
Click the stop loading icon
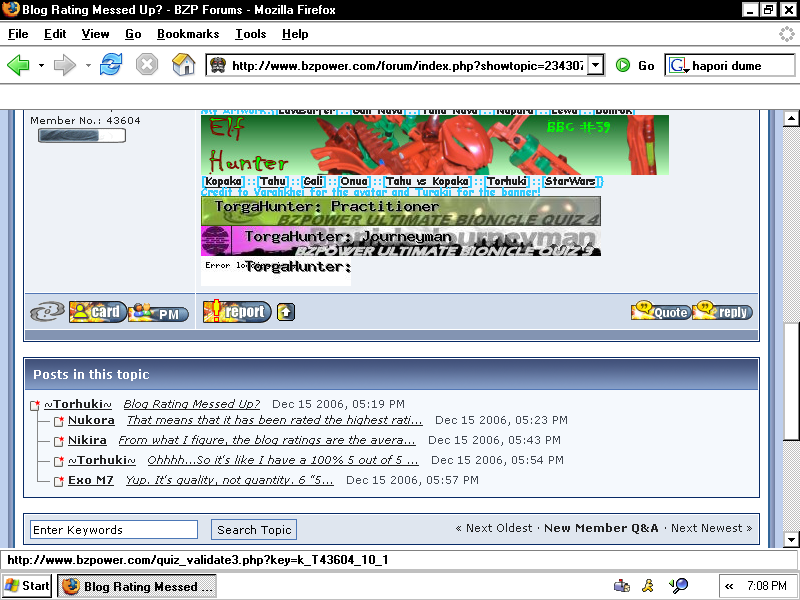point(148,64)
